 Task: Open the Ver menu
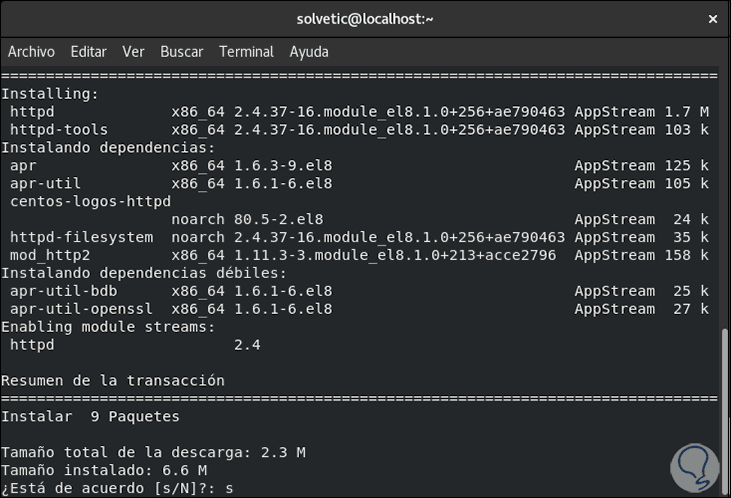pos(133,52)
